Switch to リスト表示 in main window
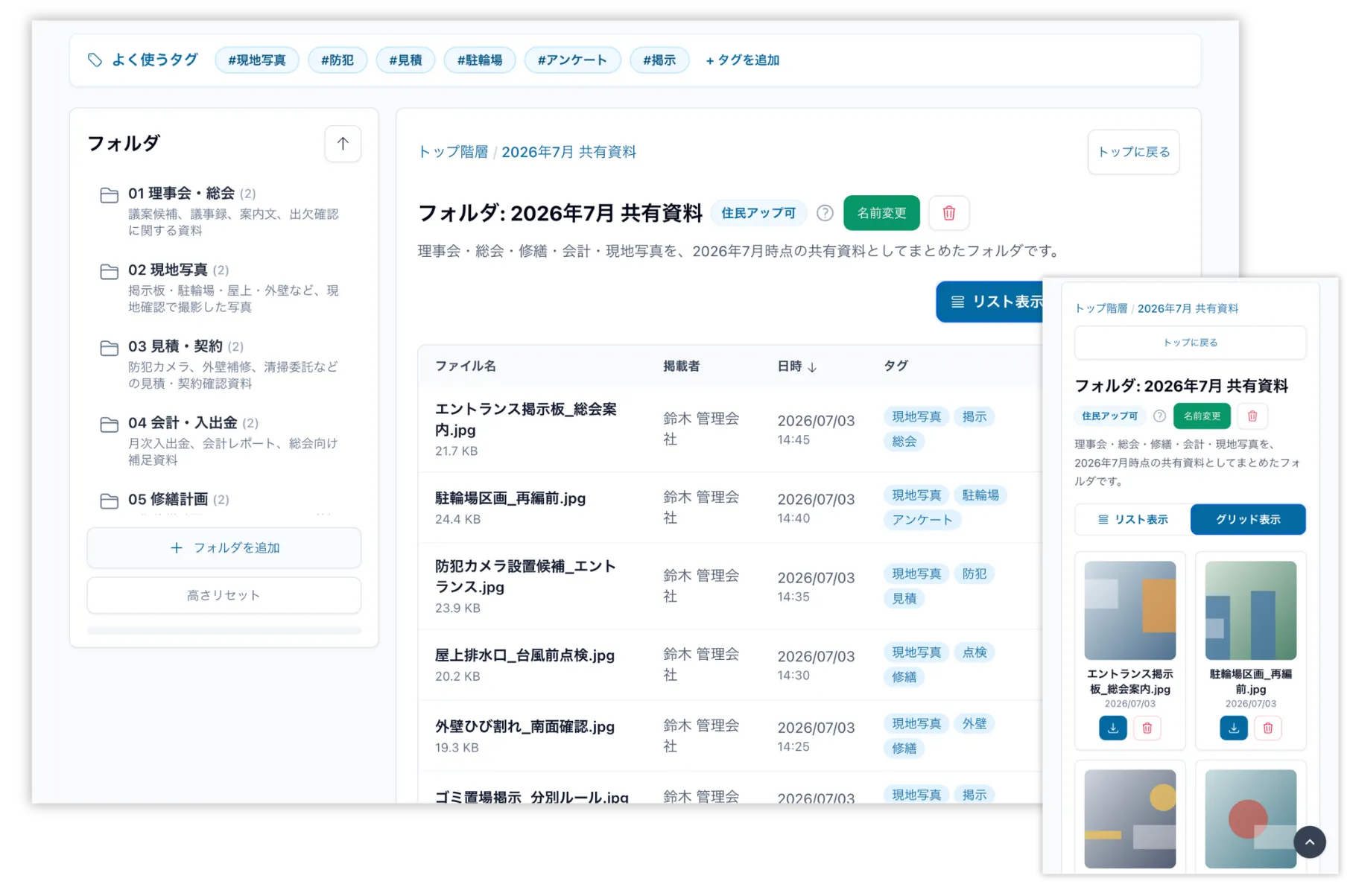Image resolution: width=1350 pixels, height=896 pixels. pos(991,302)
